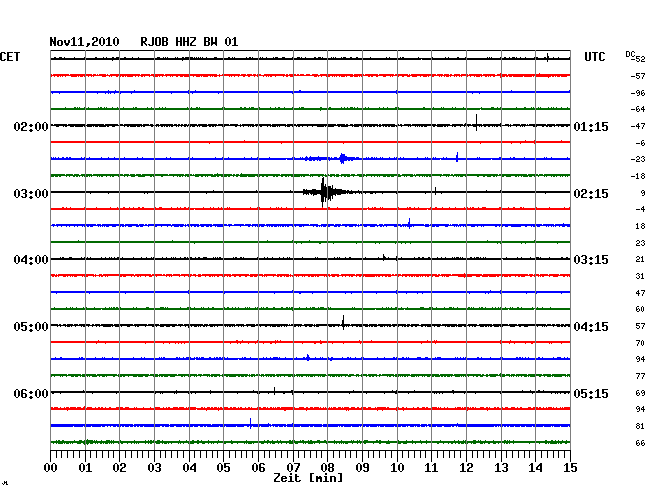Screen dimensions: 650x494
Task: Click the spike on the 04:00 black trace
Action: click(384, 257)
